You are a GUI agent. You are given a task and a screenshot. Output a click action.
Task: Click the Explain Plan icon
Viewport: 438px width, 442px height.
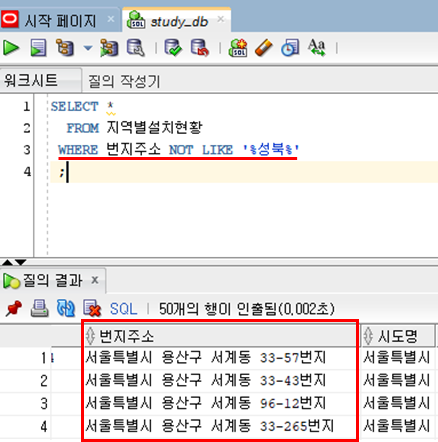point(65,48)
